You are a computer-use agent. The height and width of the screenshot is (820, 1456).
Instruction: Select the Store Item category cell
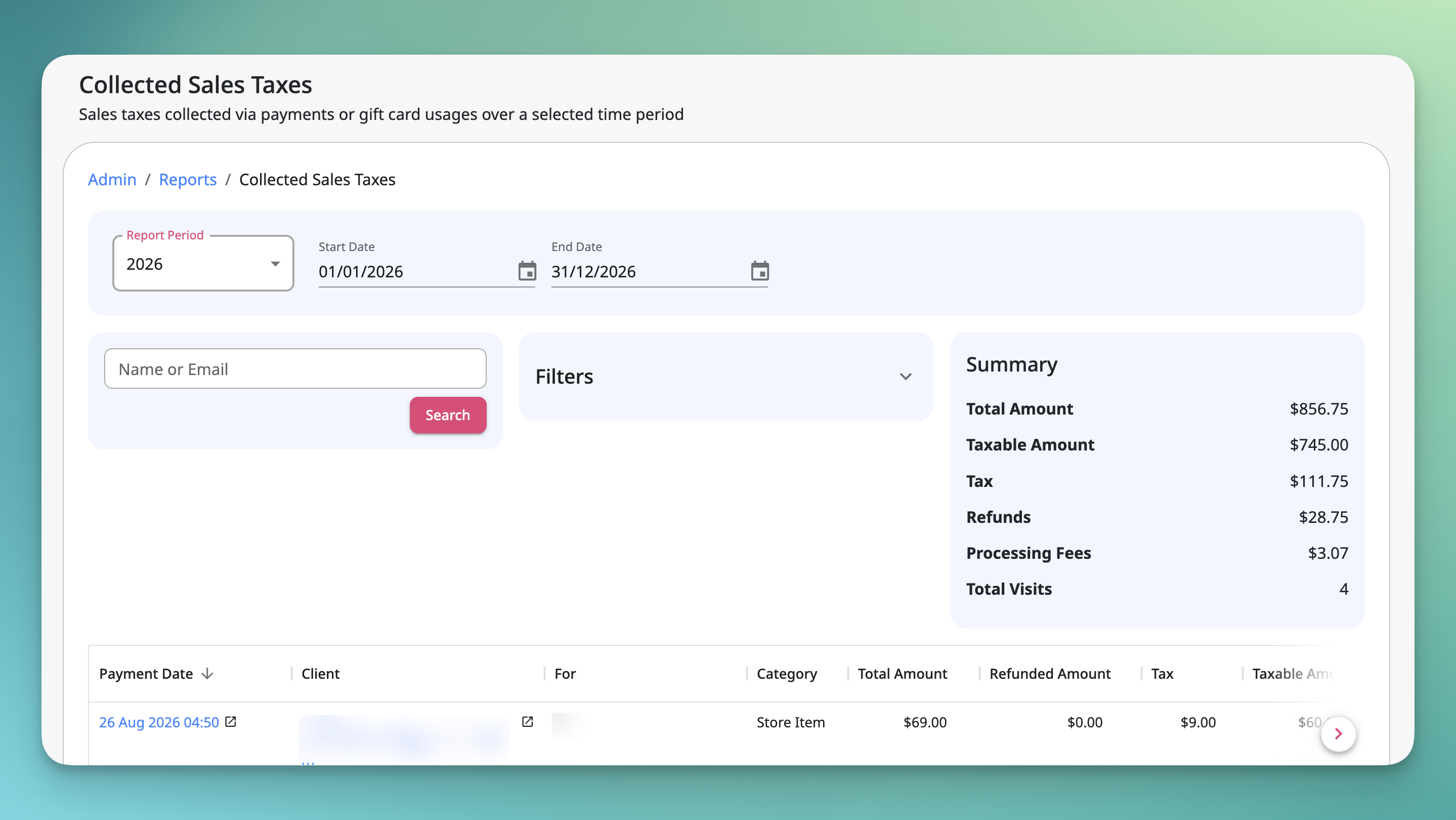click(791, 722)
